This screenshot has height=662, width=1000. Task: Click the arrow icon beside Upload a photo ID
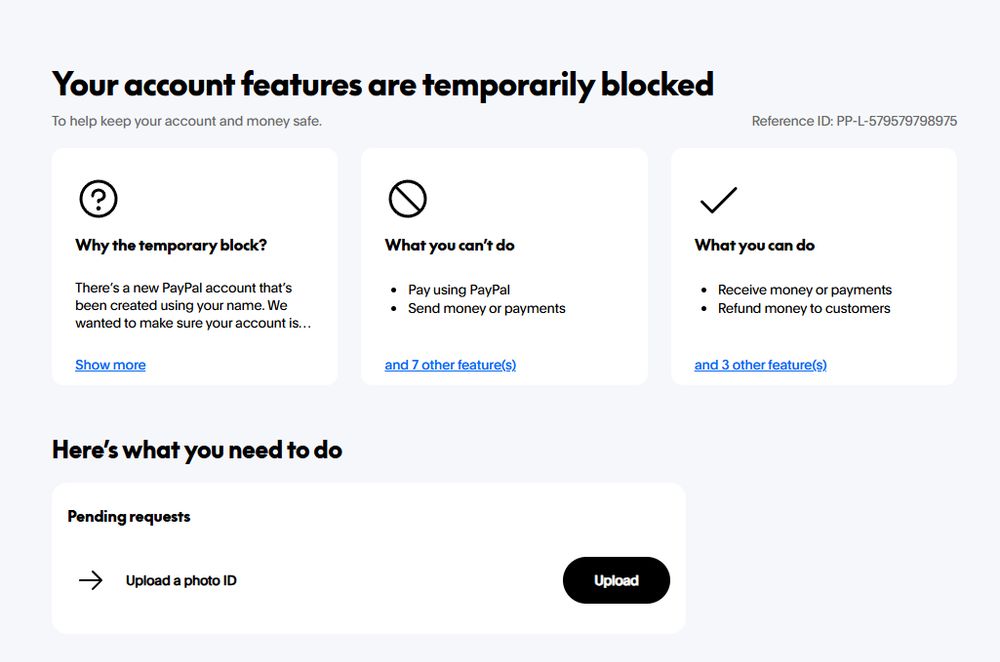point(91,580)
